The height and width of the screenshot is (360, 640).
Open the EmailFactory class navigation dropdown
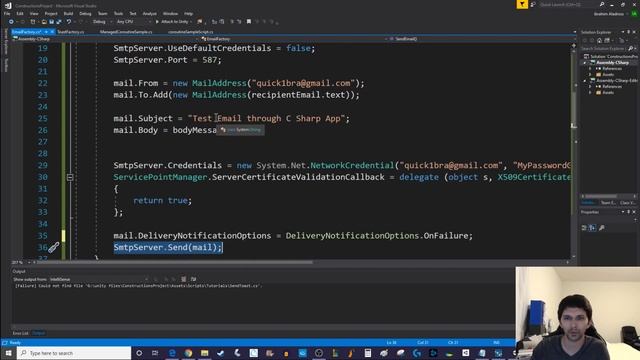pyautogui.click(x=295, y=39)
